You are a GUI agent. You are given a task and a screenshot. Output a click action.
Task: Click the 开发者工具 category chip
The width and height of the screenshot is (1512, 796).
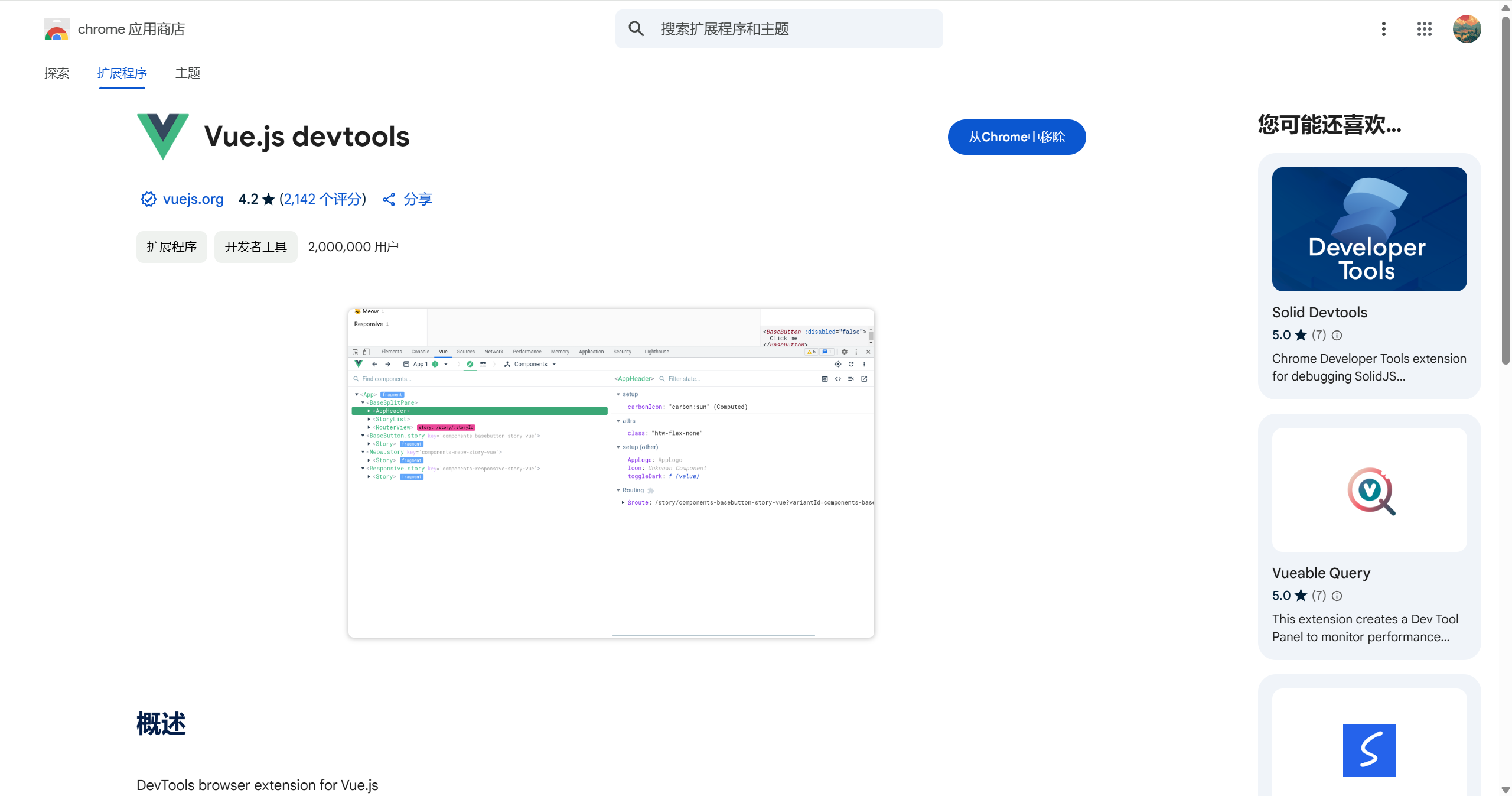coord(256,247)
